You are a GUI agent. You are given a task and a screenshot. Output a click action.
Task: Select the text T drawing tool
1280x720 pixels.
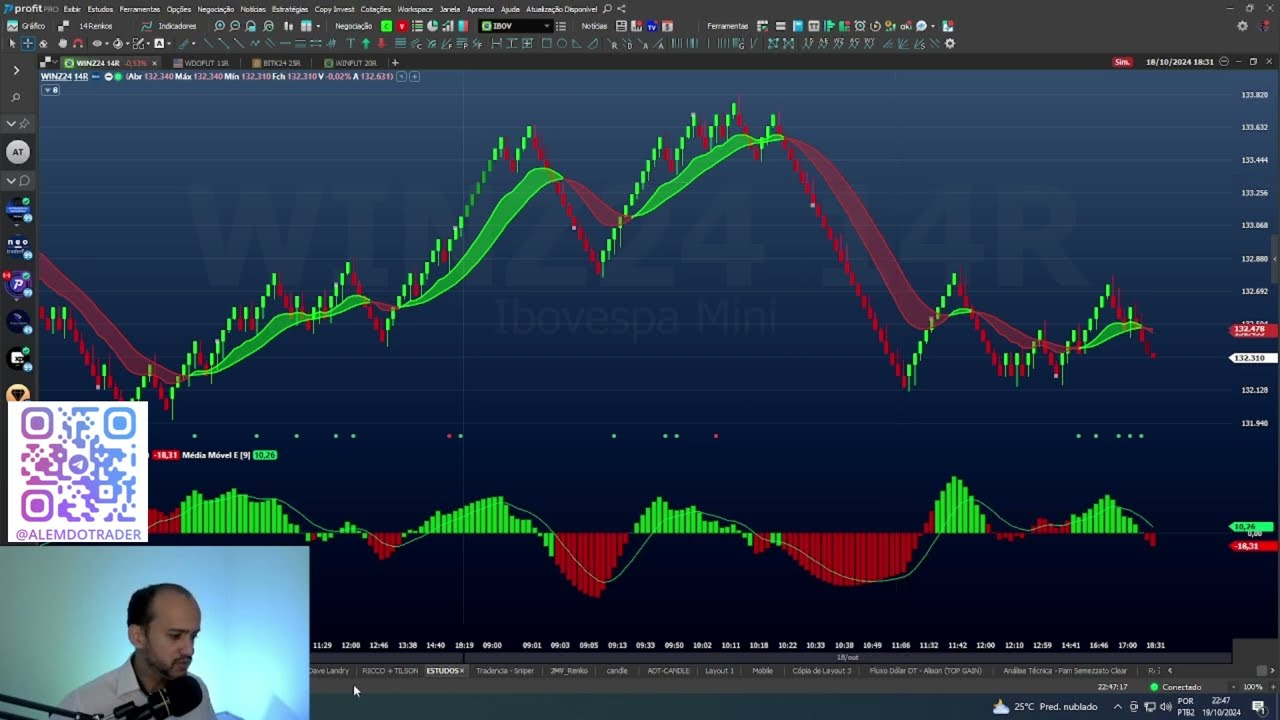[350, 43]
